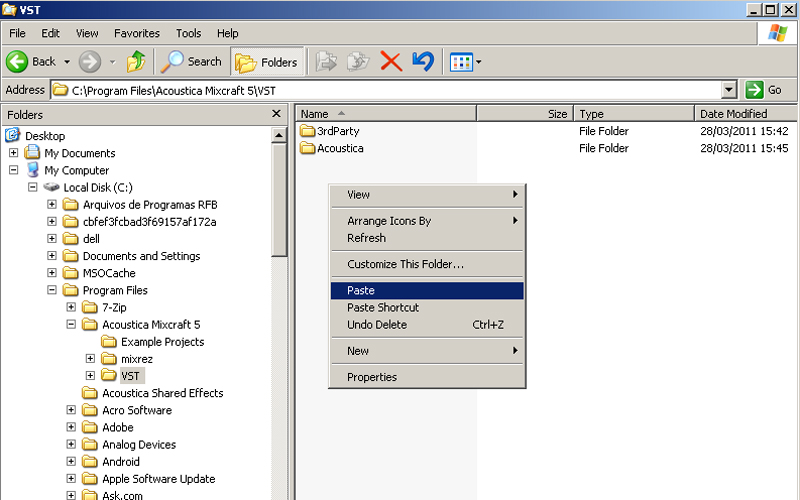The width and height of the screenshot is (800, 500).
Task: Open the Favorites menu
Action: 137,33
